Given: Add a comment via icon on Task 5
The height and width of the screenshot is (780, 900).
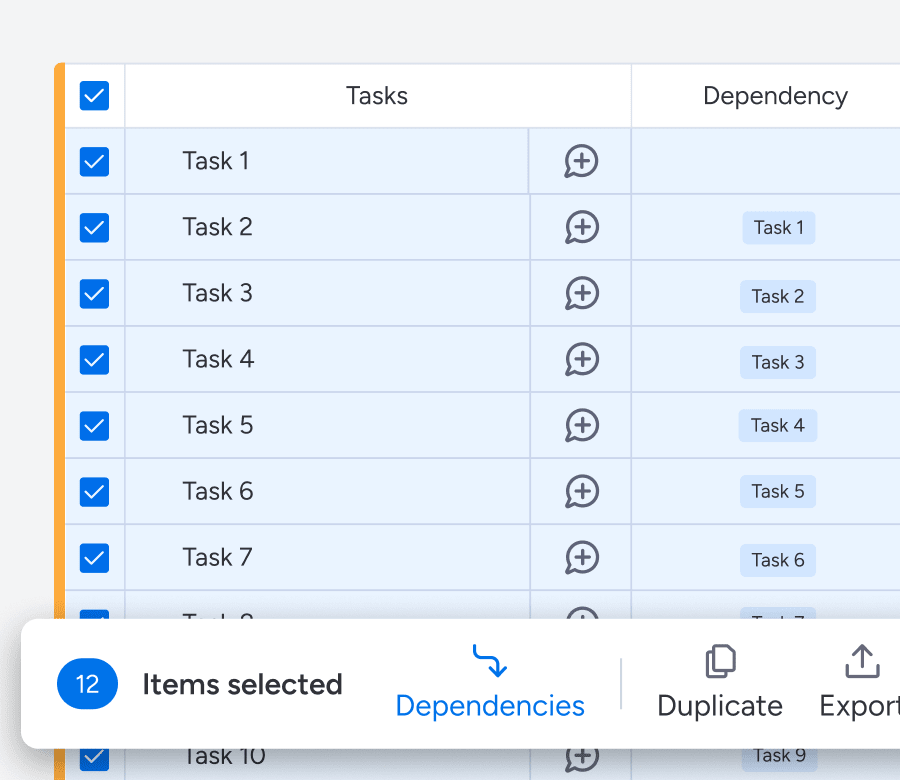Looking at the screenshot, I should [x=581, y=425].
